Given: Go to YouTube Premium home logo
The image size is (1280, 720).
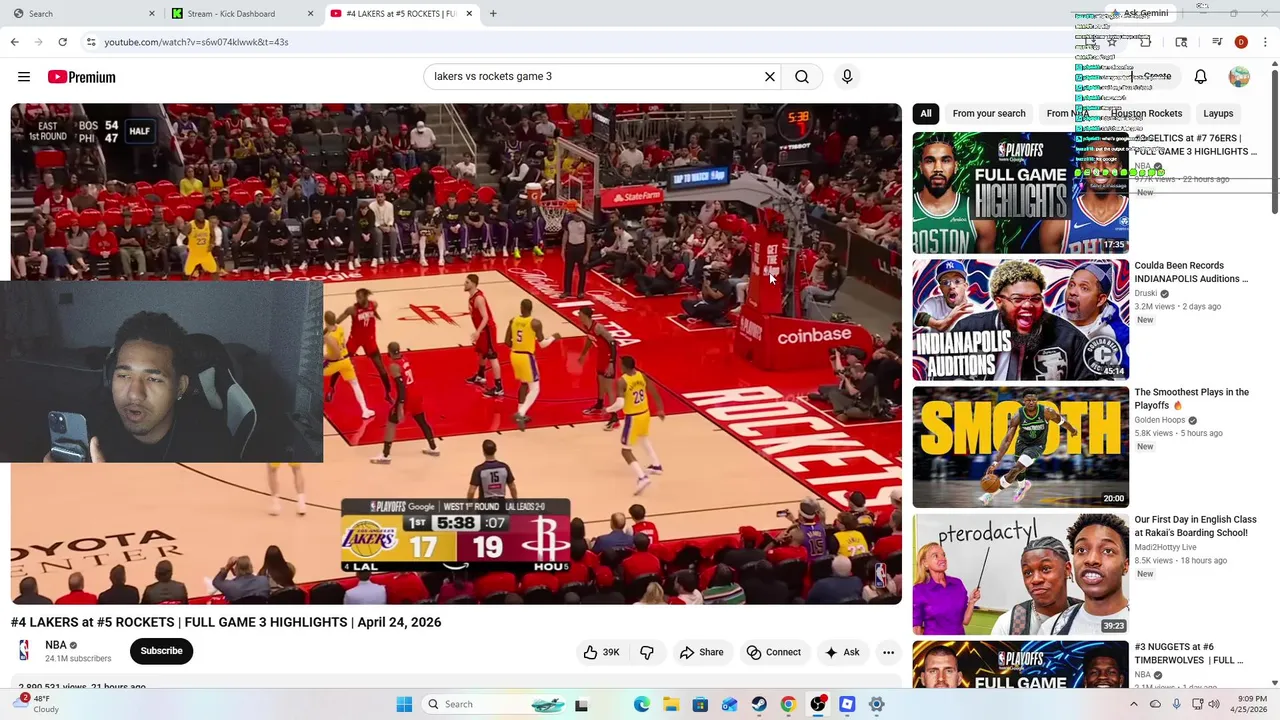Looking at the screenshot, I should tap(81, 77).
